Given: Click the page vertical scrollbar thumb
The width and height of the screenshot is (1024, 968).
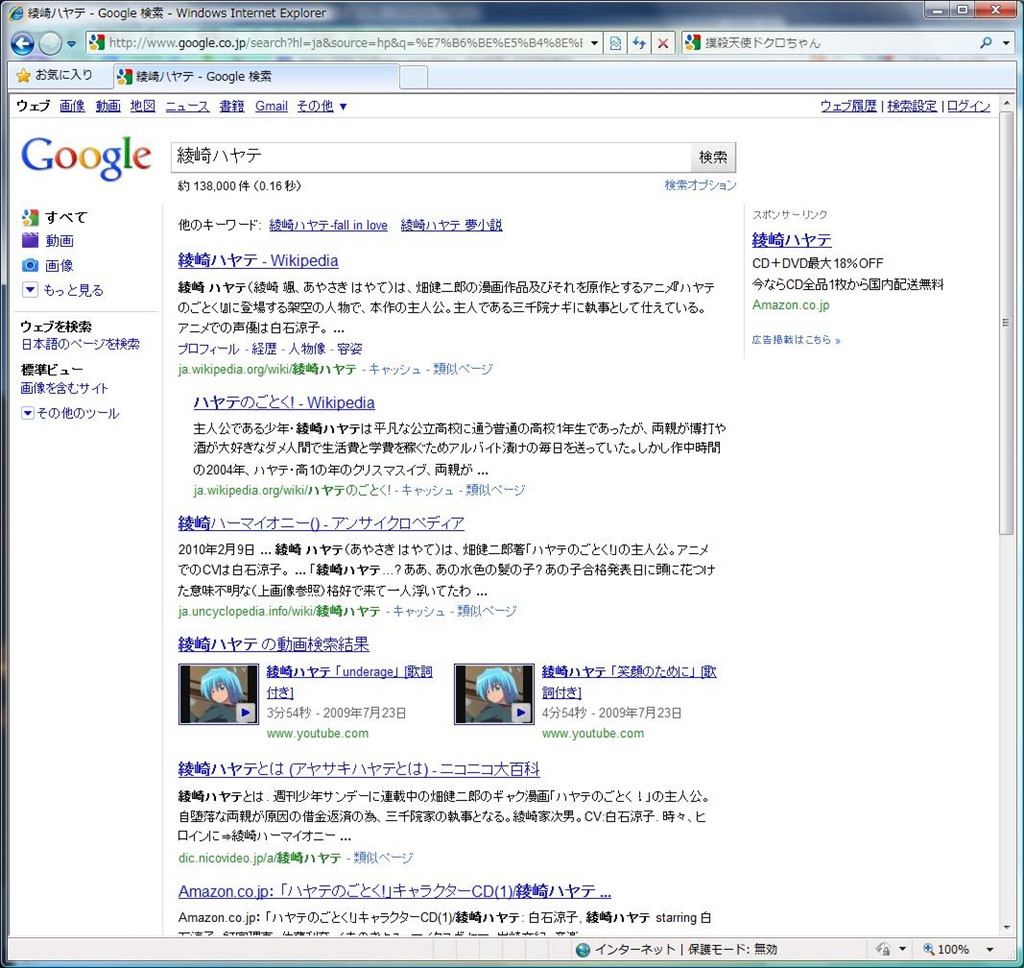Looking at the screenshot, I should pyautogui.click(x=1006, y=323).
